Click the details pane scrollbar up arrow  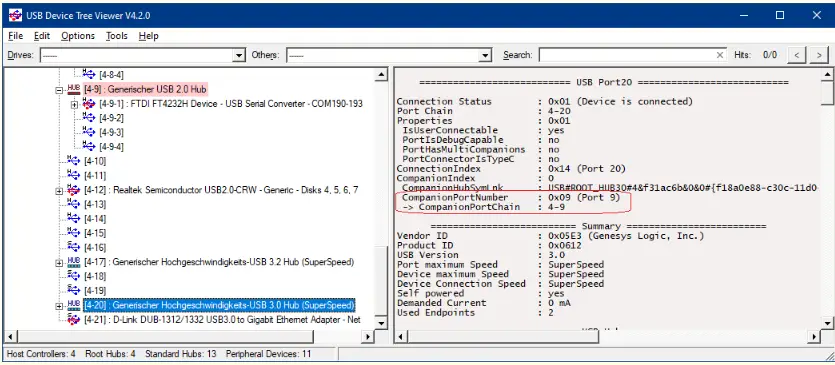point(827,75)
